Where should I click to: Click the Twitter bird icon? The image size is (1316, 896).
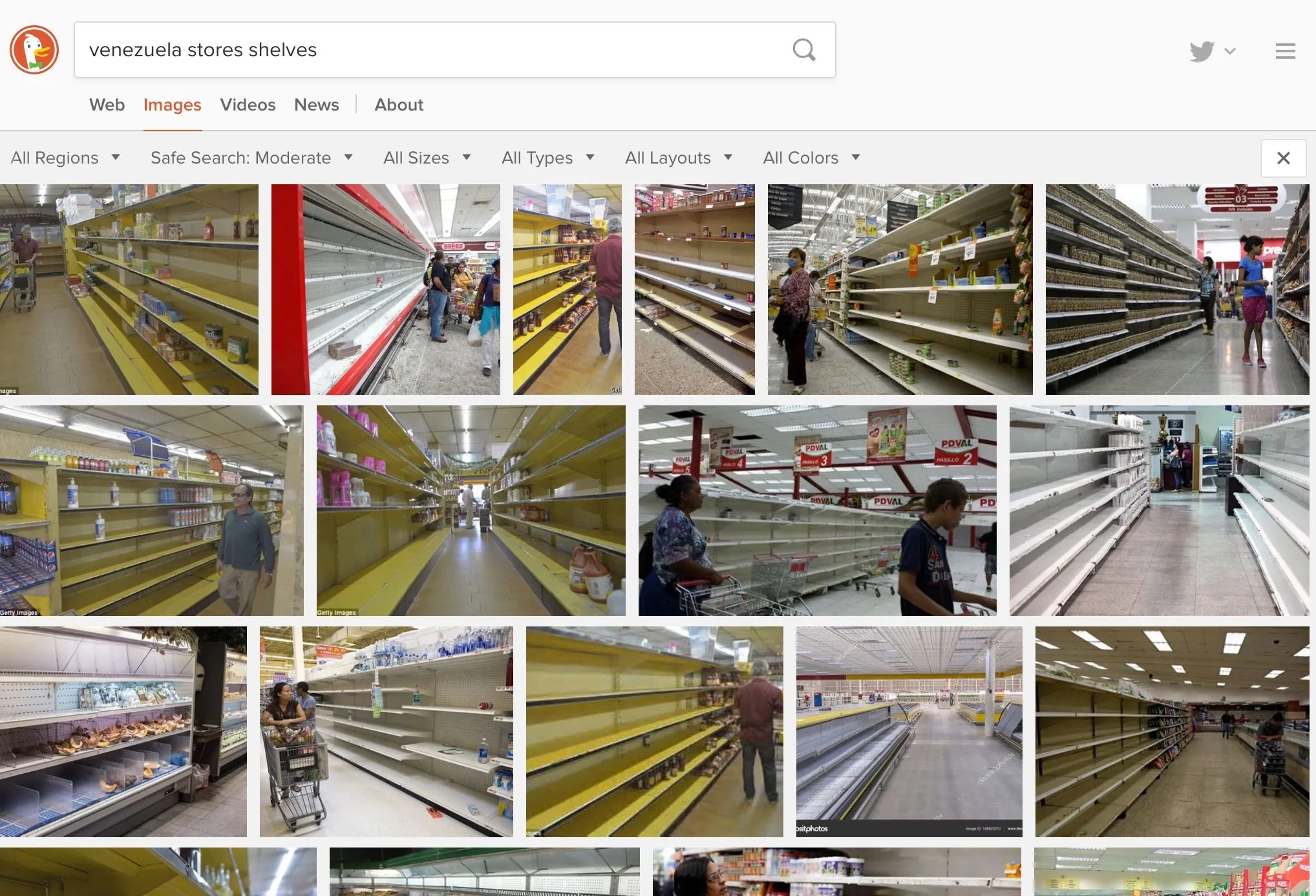pos(1202,51)
